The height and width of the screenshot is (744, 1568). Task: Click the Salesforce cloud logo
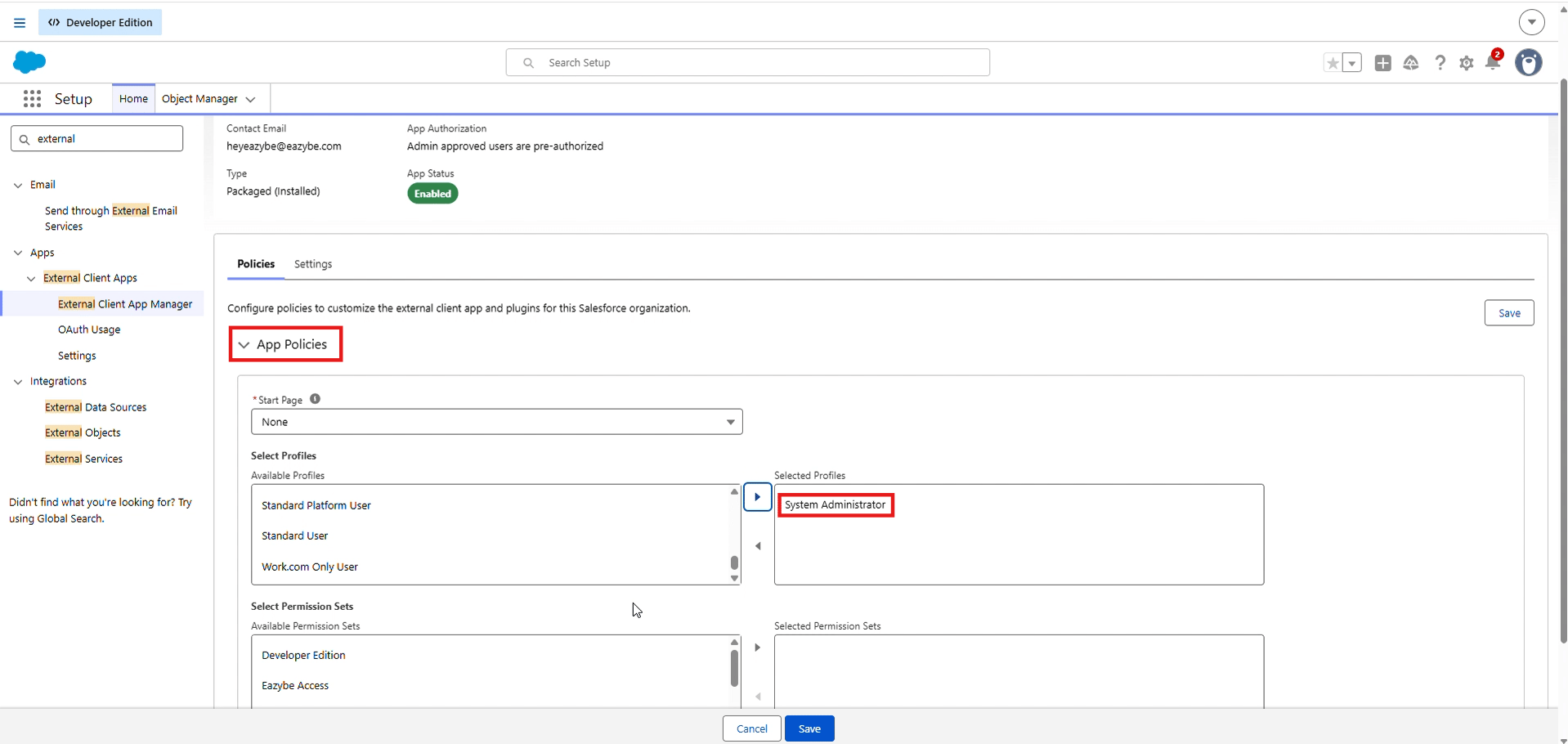(29, 62)
